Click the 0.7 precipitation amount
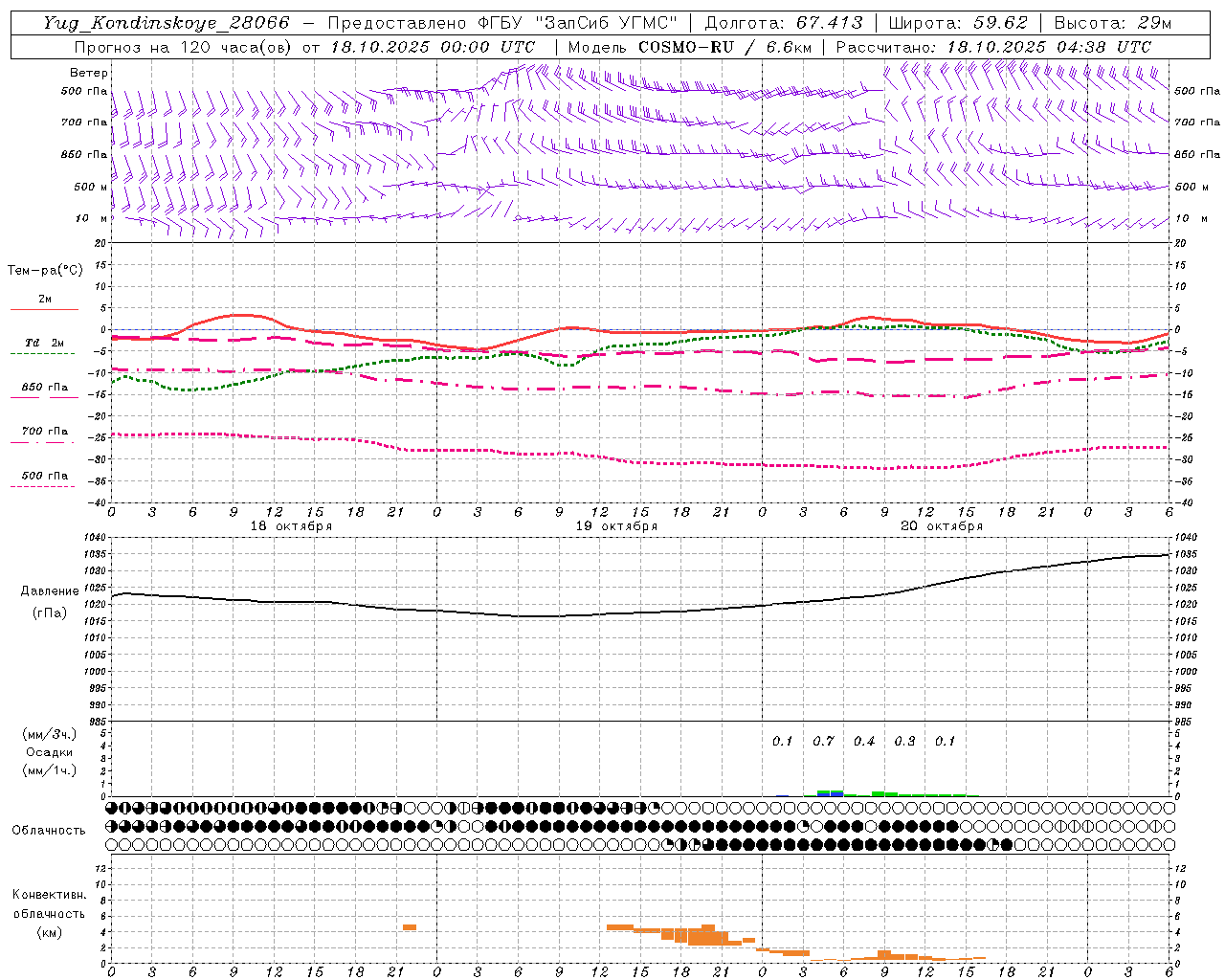Image resolution: width=1225 pixels, height=980 pixels. coord(823,742)
